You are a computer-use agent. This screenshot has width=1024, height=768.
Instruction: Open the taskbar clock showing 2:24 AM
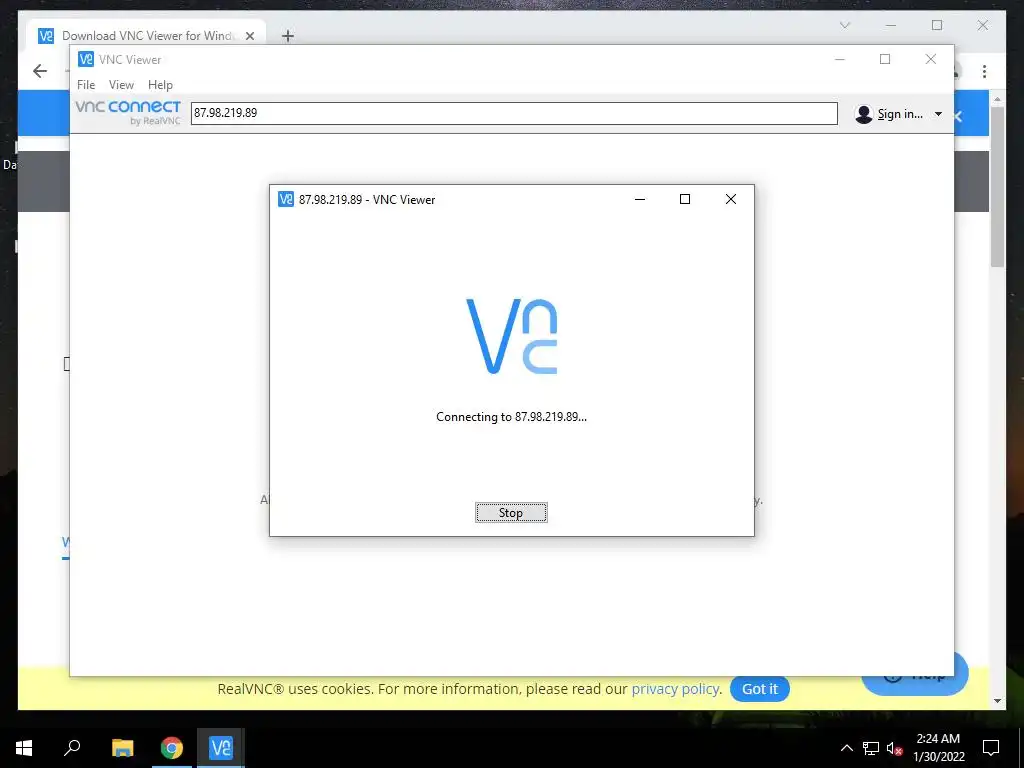point(938,748)
